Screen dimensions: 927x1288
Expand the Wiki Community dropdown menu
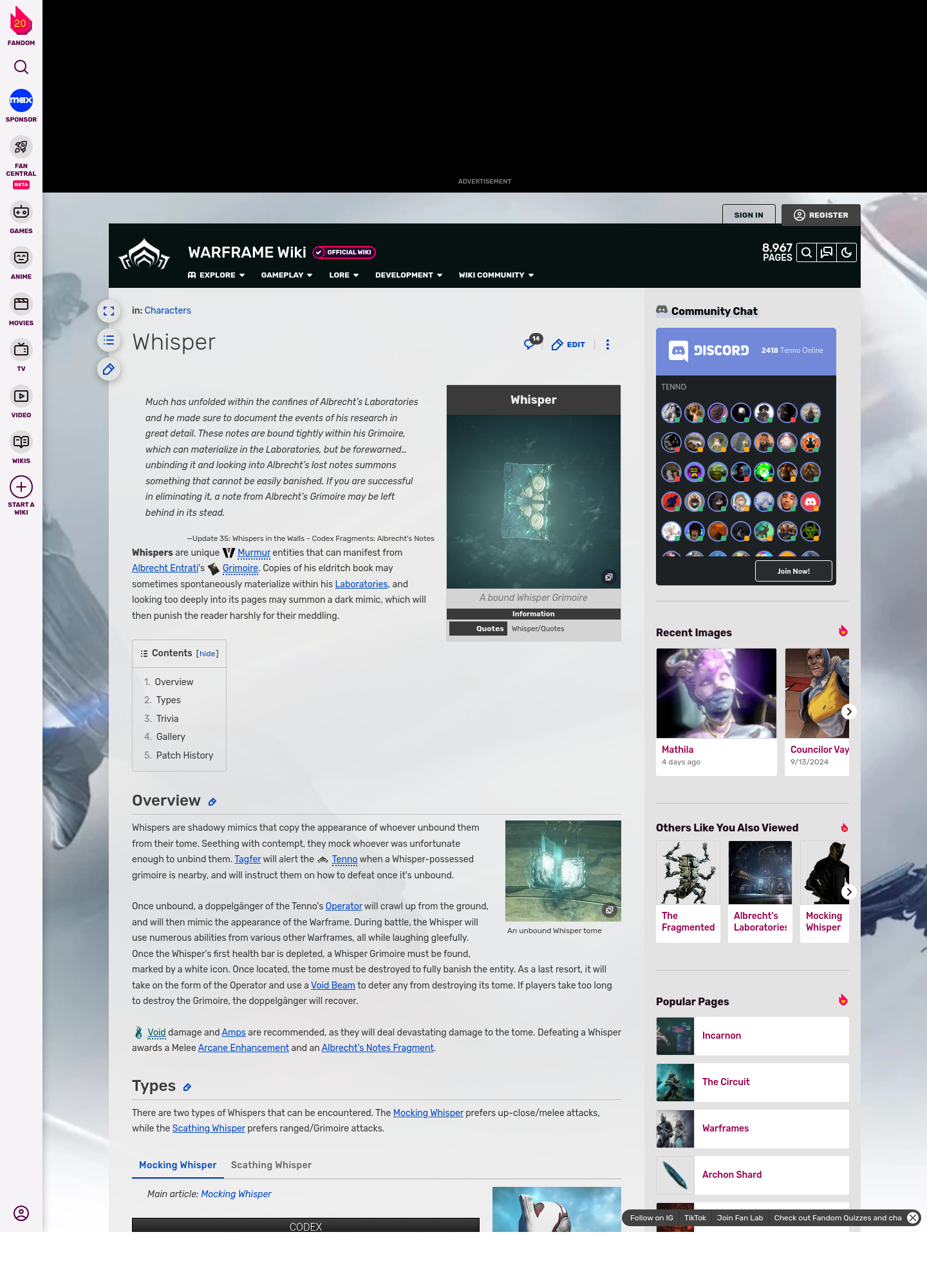(x=496, y=275)
